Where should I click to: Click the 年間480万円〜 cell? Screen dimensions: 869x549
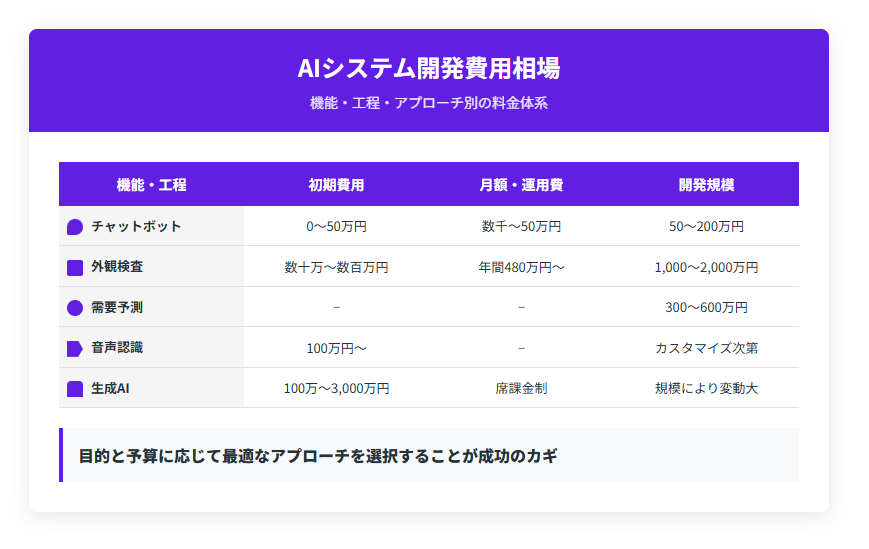pyautogui.click(x=521, y=268)
